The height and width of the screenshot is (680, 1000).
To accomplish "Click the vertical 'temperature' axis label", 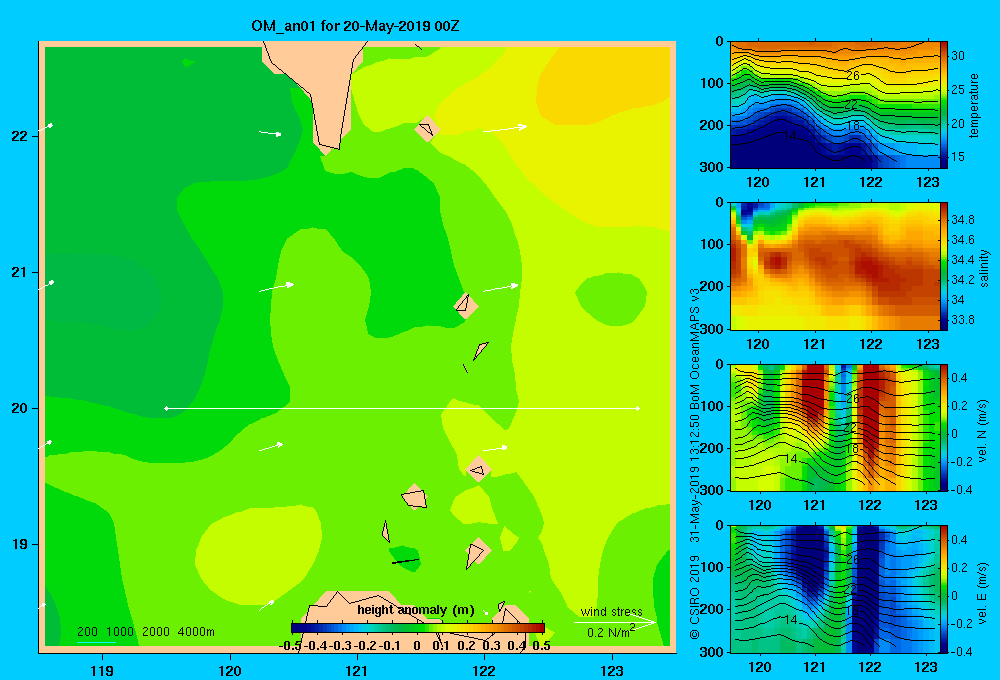I will [974, 105].
